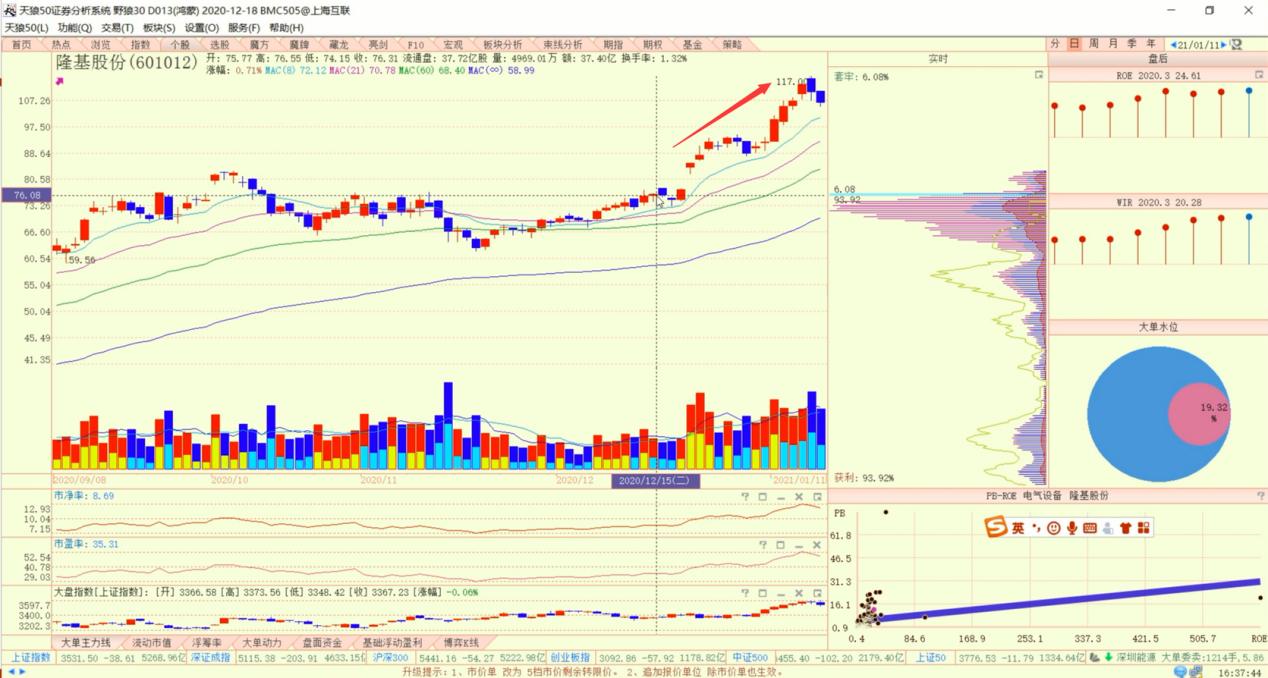Click the purple arrow under stock name
Screen dimensions: 1268x678
[60, 82]
